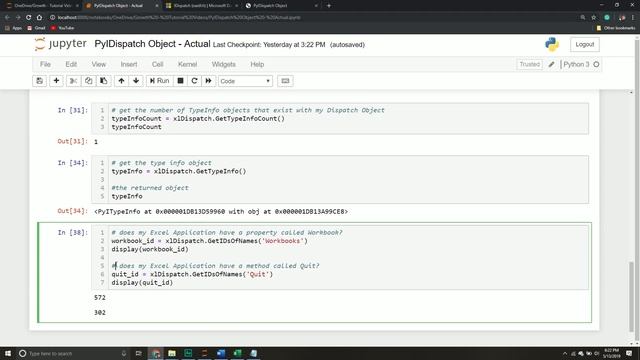Copy selected cells icon

(89, 81)
